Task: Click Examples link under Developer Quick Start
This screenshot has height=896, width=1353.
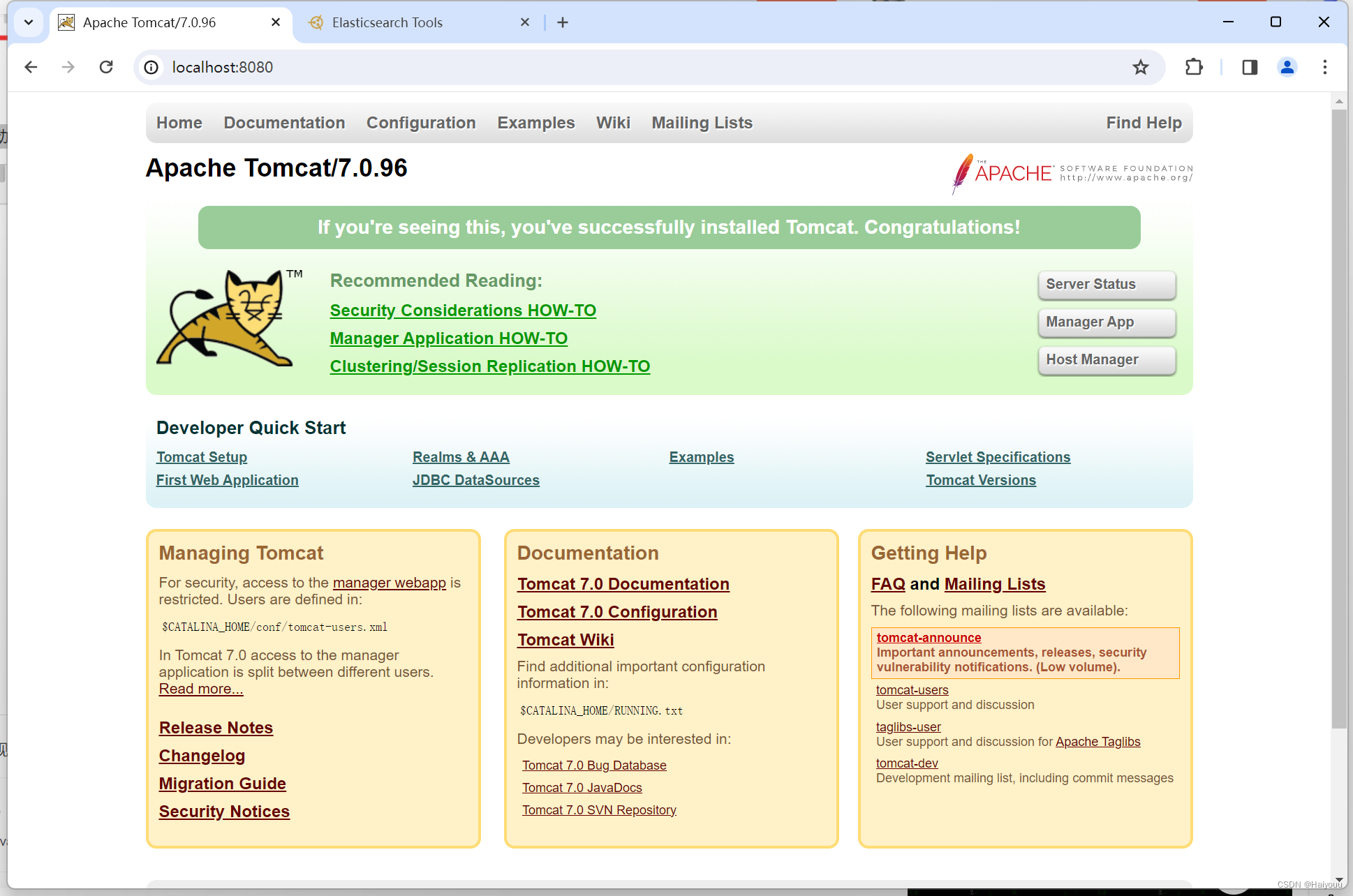Action: click(702, 457)
